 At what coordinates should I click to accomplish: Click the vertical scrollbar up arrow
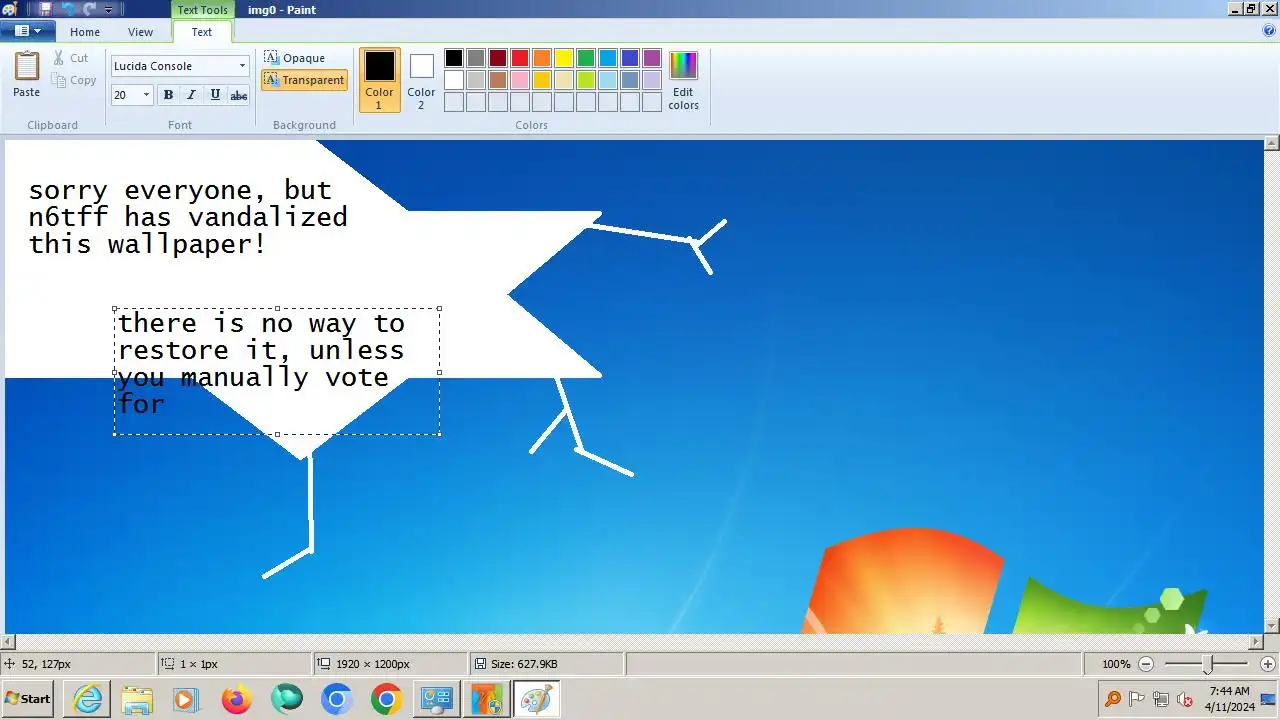(x=1272, y=145)
